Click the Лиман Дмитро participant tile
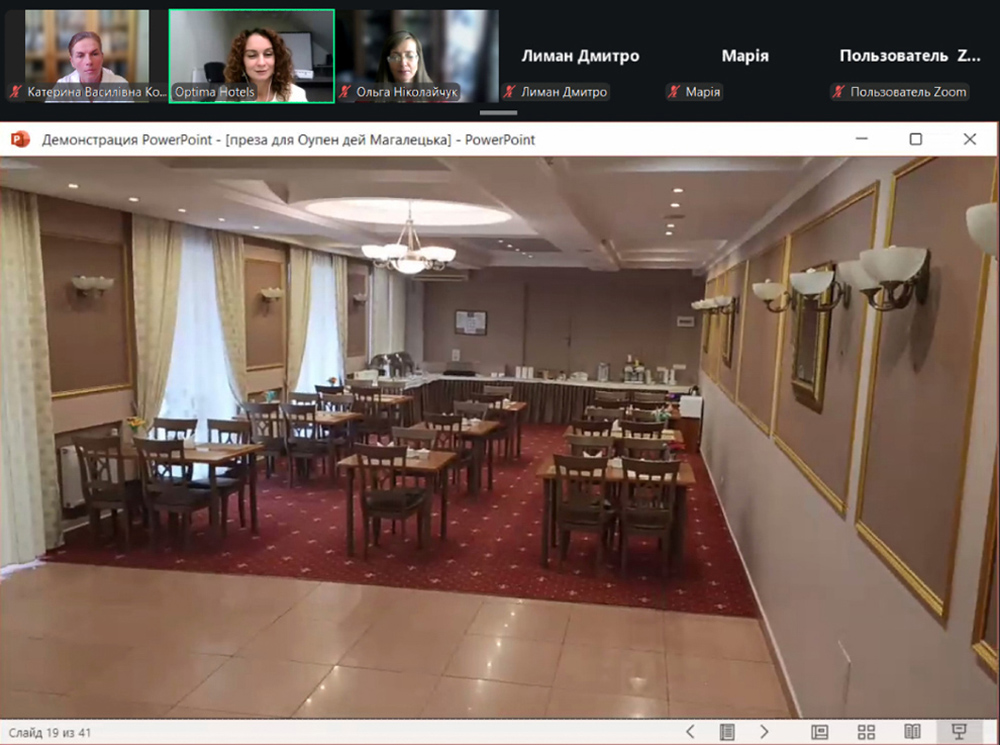Screen dimensions: 1000x745 coord(580,56)
